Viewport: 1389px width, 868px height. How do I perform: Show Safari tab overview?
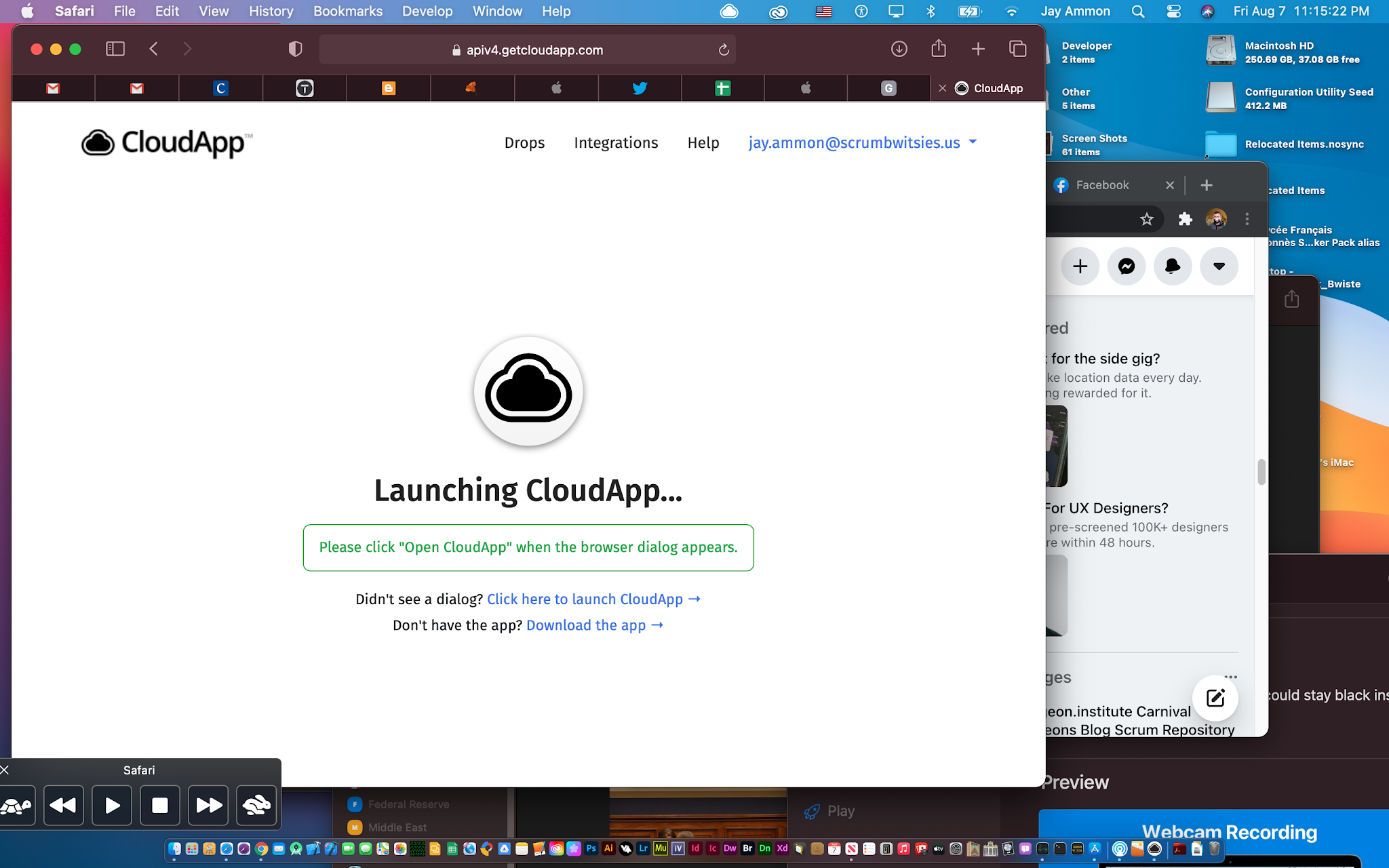click(1017, 49)
